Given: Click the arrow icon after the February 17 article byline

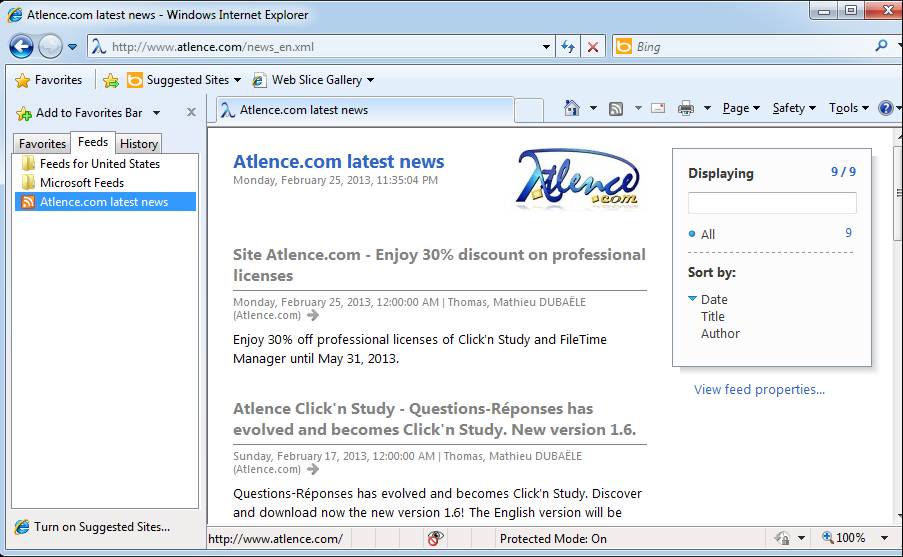Looking at the screenshot, I should point(313,469).
